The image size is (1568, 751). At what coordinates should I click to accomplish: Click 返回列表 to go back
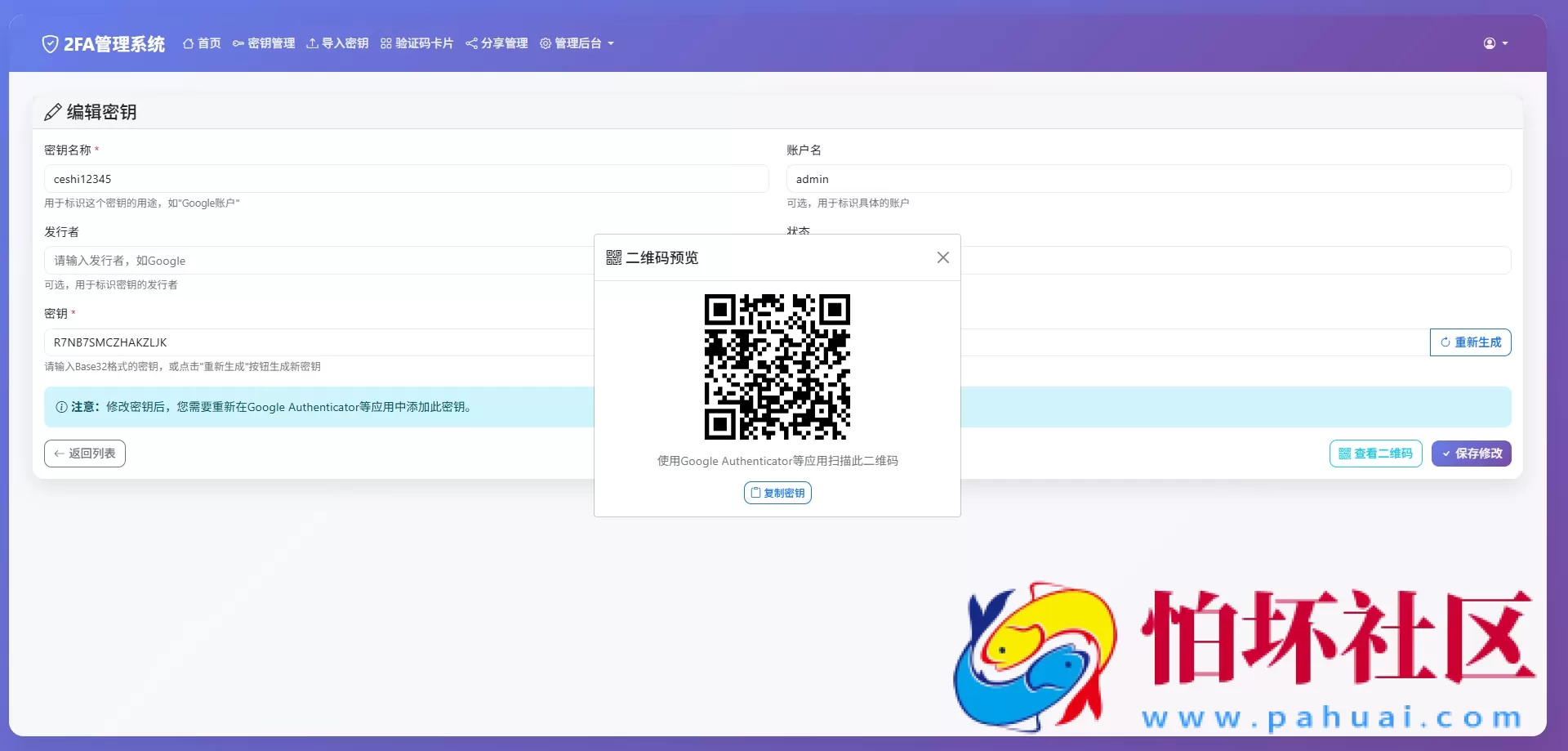(84, 454)
